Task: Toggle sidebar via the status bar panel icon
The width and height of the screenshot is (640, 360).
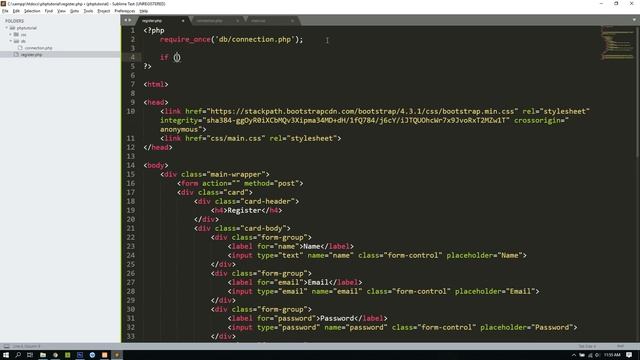Action: tap(7, 346)
